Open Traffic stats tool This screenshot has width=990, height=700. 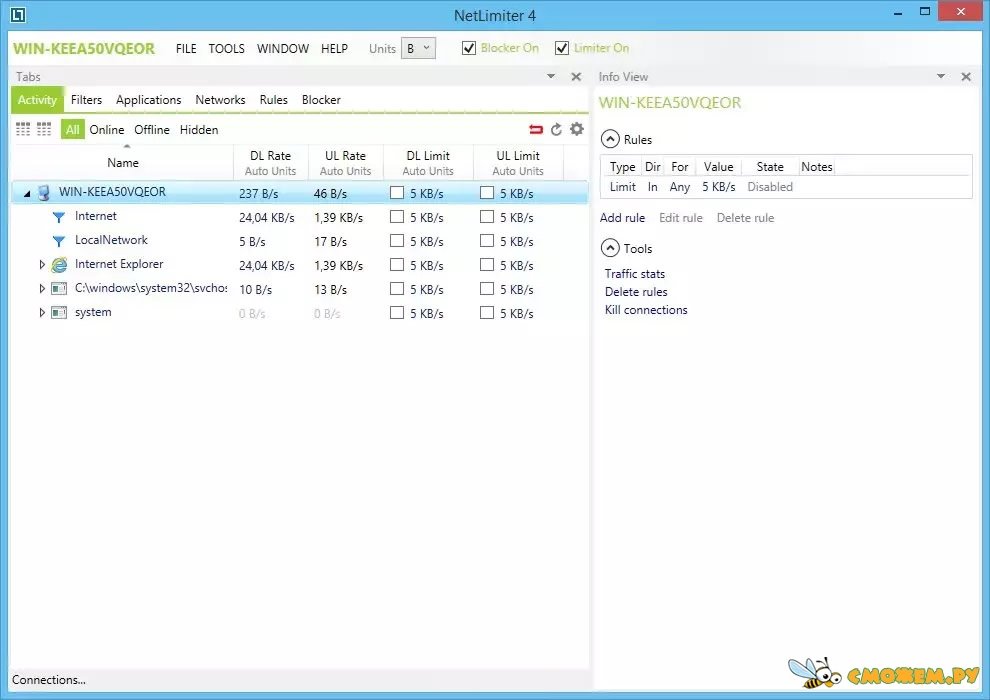(634, 274)
